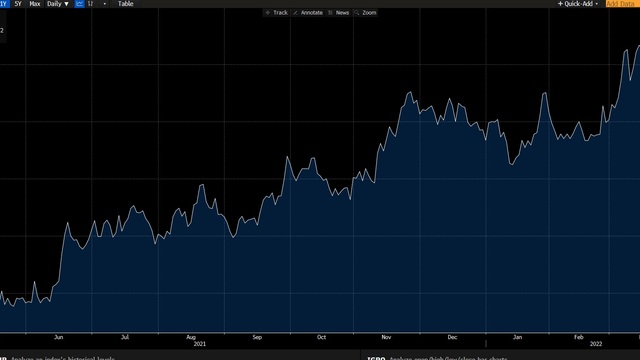Viewport: 640px width, 360px height.
Task: Click the November peak on the chart
Action: pos(410,93)
